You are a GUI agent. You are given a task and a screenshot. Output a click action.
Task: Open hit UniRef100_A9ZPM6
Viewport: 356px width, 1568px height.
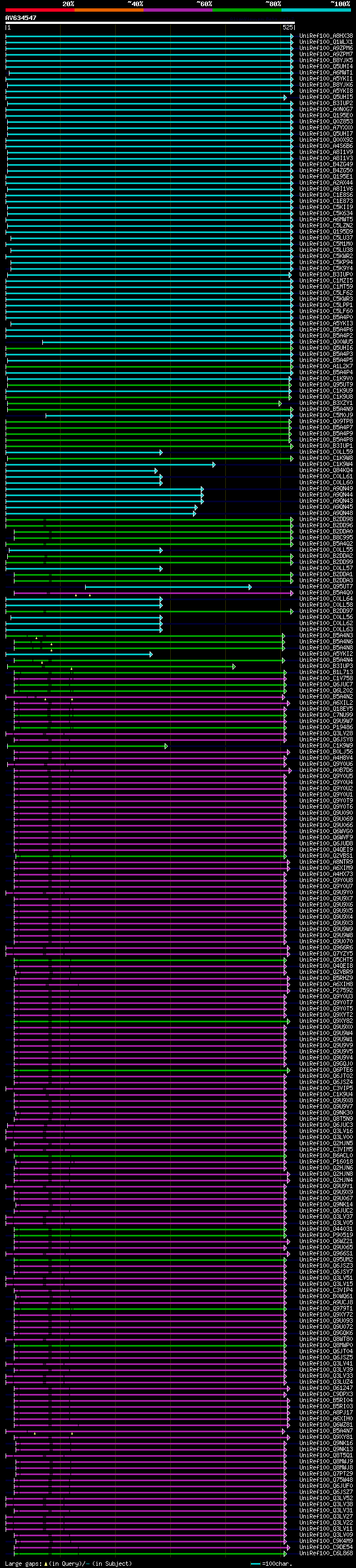326,48
